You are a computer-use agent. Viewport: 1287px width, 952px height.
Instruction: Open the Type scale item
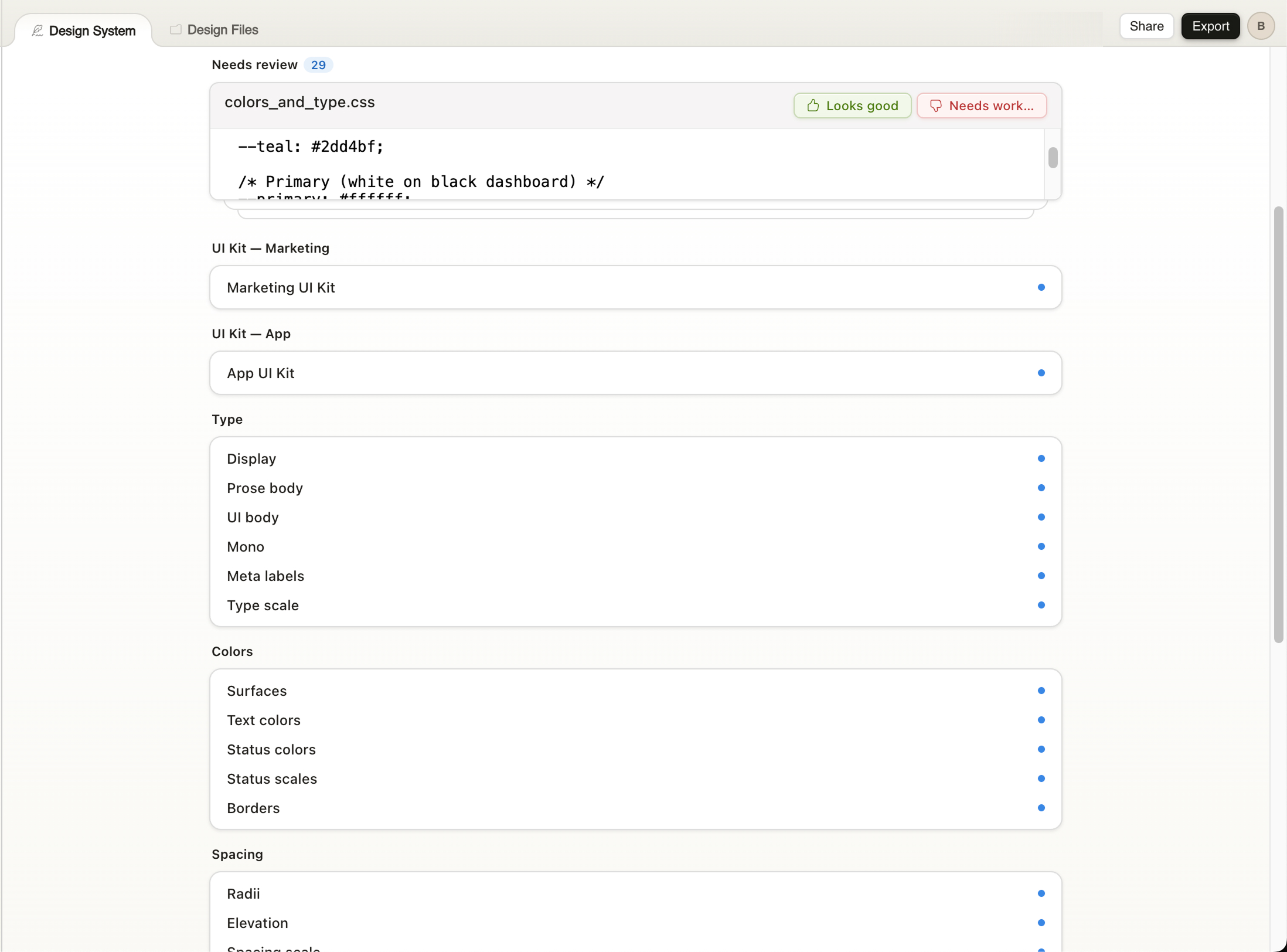[635, 605]
